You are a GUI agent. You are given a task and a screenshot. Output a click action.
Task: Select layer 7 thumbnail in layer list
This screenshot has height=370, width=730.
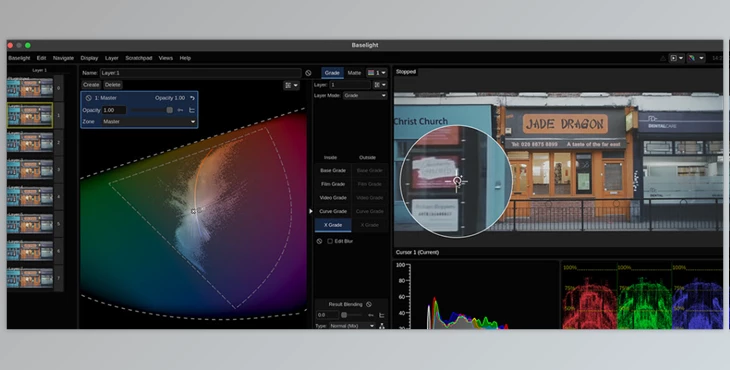[30, 278]
